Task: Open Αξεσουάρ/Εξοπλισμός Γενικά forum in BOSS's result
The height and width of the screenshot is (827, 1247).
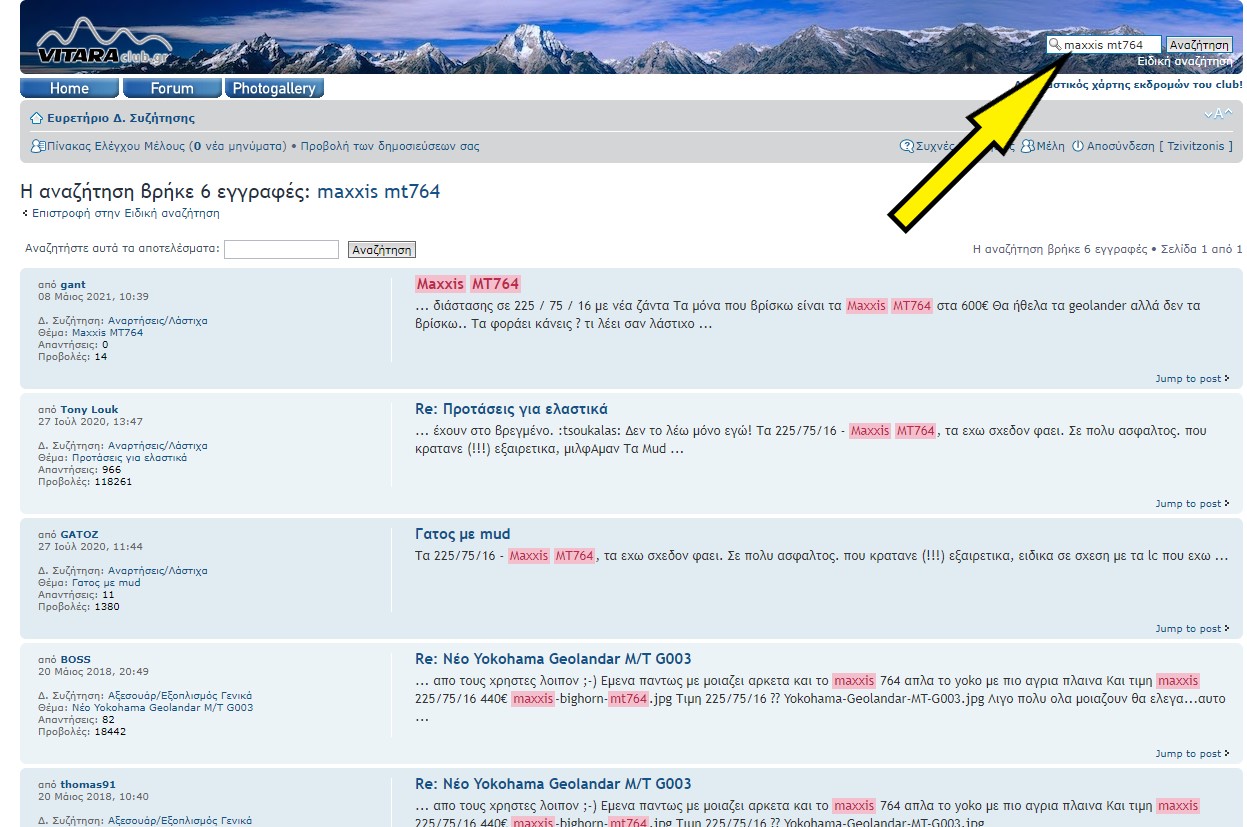Action: (x=180, y=696)
